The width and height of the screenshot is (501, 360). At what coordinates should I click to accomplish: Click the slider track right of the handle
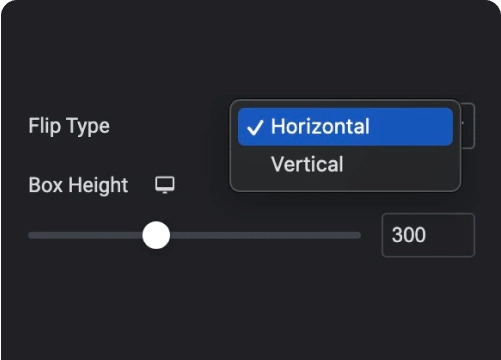click(265, 235)
